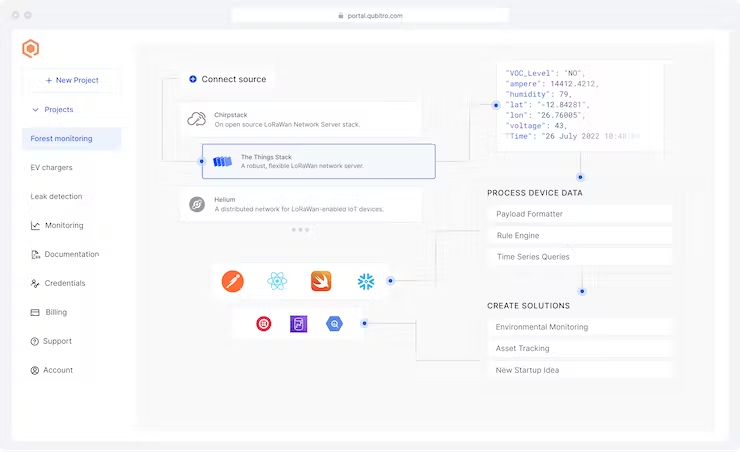Click the address bar padlock icon
This screenshot has height=452, width=740.
(341, 16)
